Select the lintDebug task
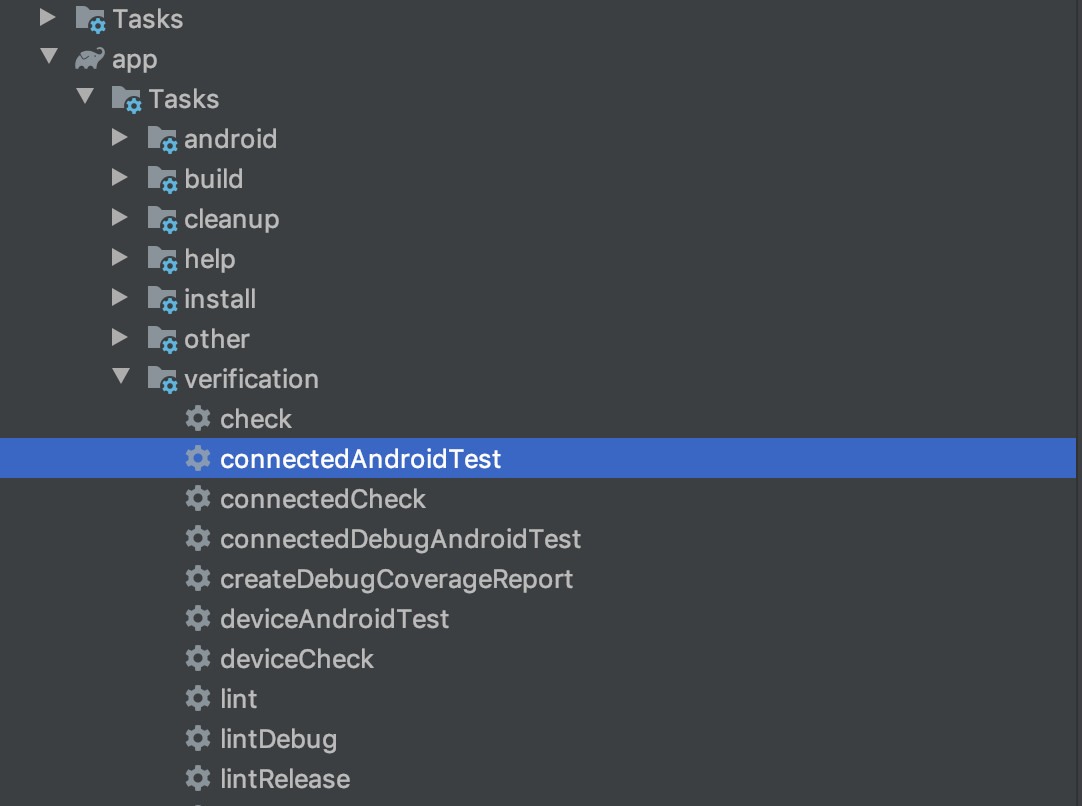This screenshot has height=806, width=1082. [279, 739]
